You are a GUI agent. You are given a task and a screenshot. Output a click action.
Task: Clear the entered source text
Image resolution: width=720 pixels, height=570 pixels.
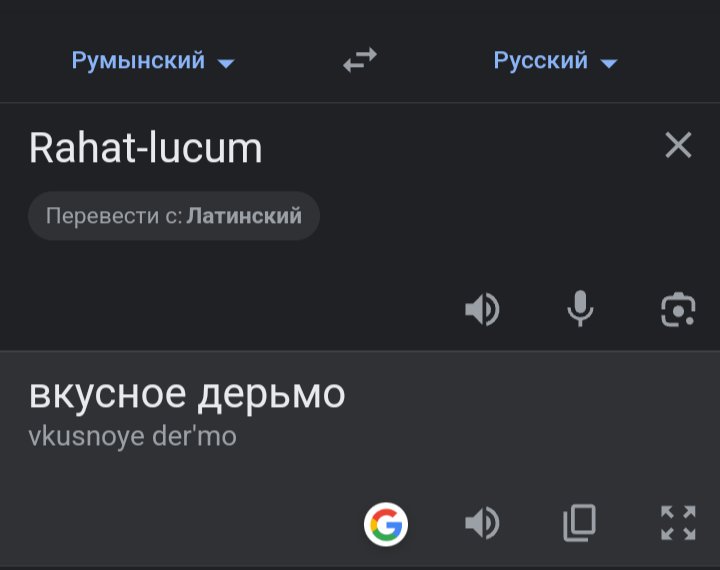click(x=678, y=146)
